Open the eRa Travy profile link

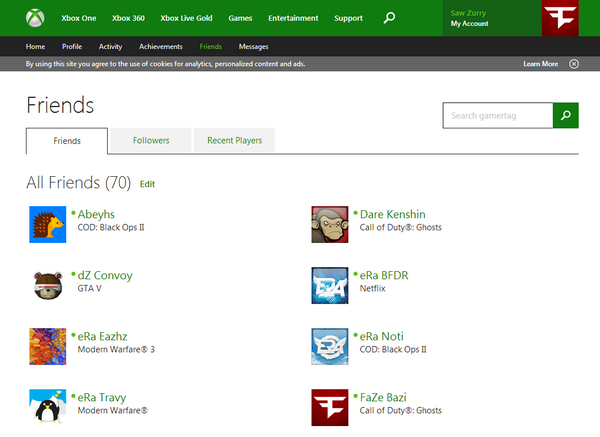click(x=102, y=398)
